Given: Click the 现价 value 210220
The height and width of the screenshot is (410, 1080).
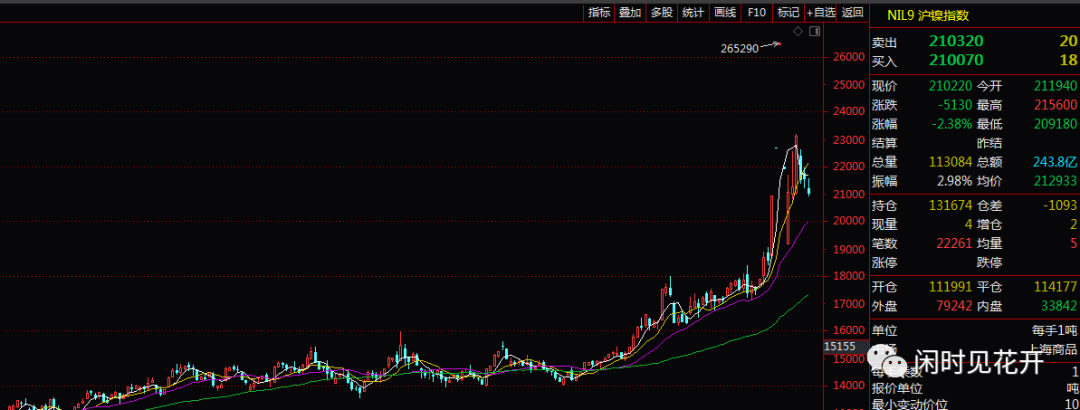Looking at the screenshot, I should click(x=951, y=86).
